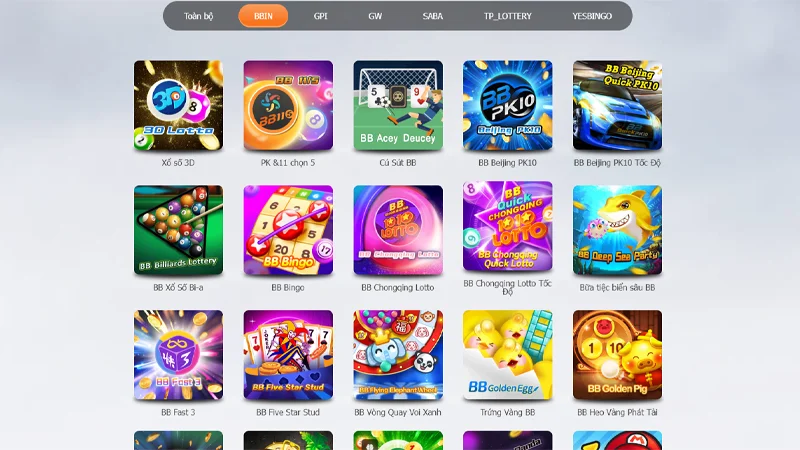Viewport: 800px width, 450px height.
Task: Open BB Fast 3 dice game
Action: [178, 355]
